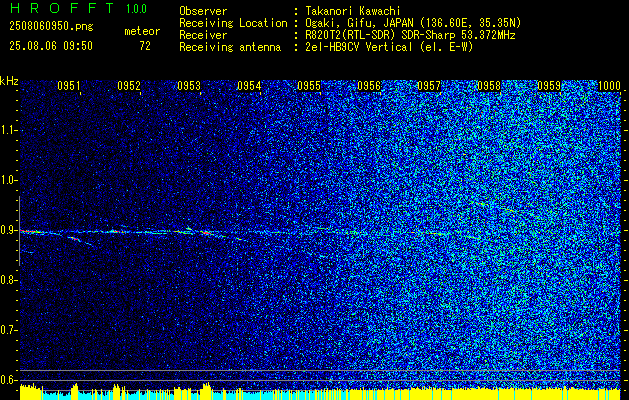Click the Observer label
This screenshot has width=629, height=400.
[203, 11]
